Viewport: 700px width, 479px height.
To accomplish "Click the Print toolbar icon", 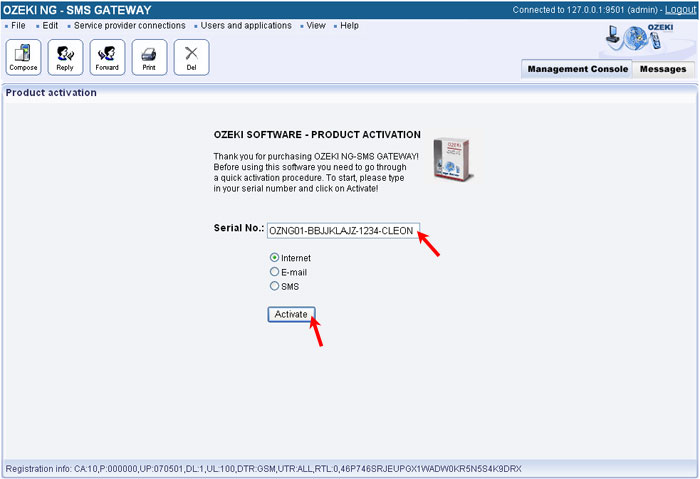I will click(x=149, y=57).
